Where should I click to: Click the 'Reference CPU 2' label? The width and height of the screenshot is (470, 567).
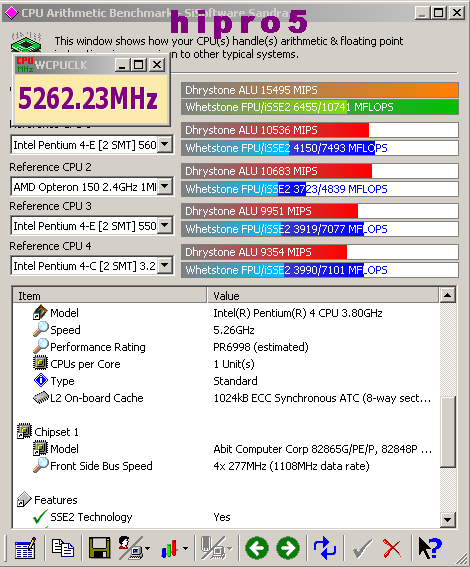pyautogui.click(x=51, y=167)
